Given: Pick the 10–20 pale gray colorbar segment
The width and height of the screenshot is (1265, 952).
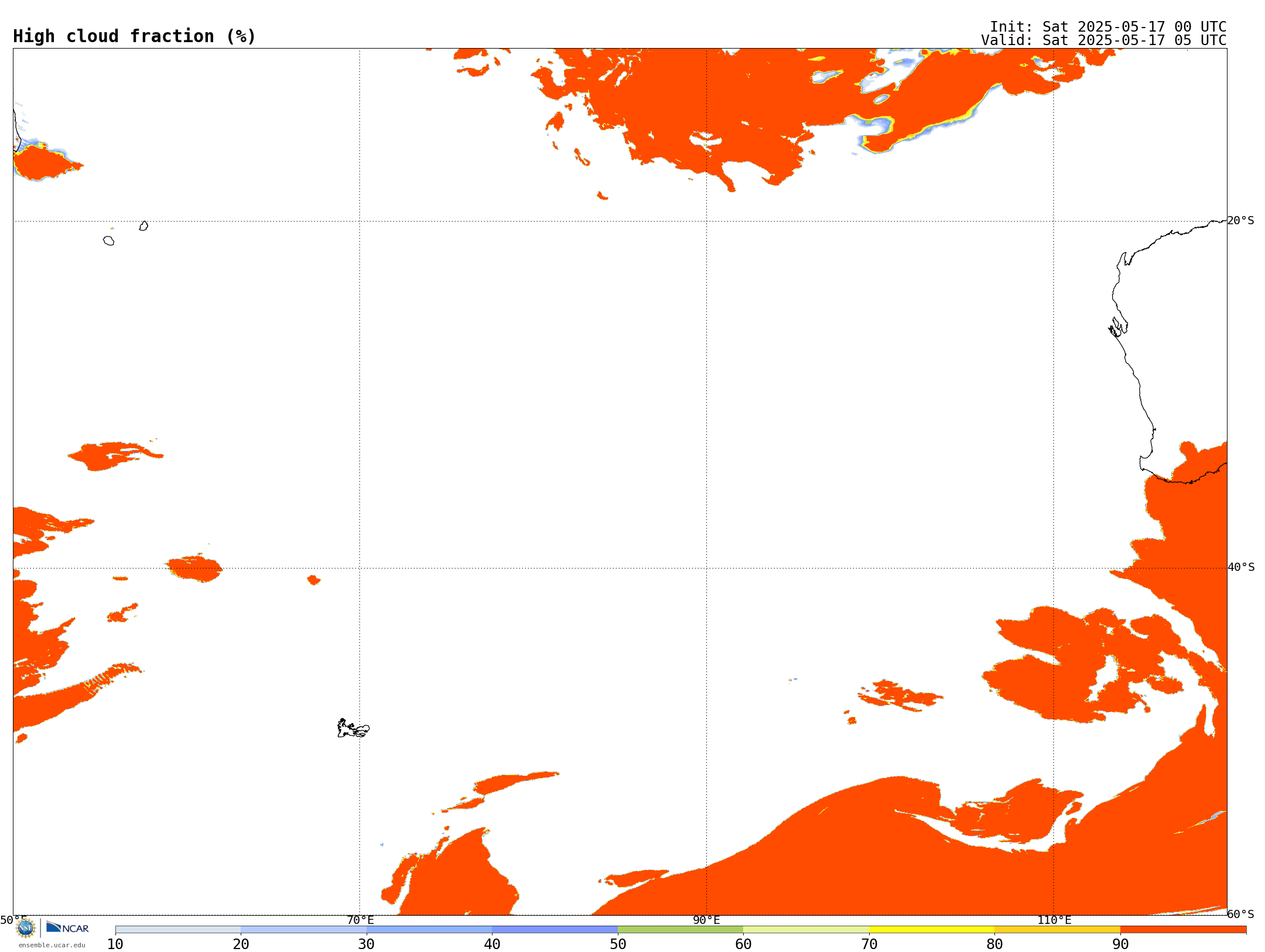Looking at the screenshot, I should tap(178, 930).
